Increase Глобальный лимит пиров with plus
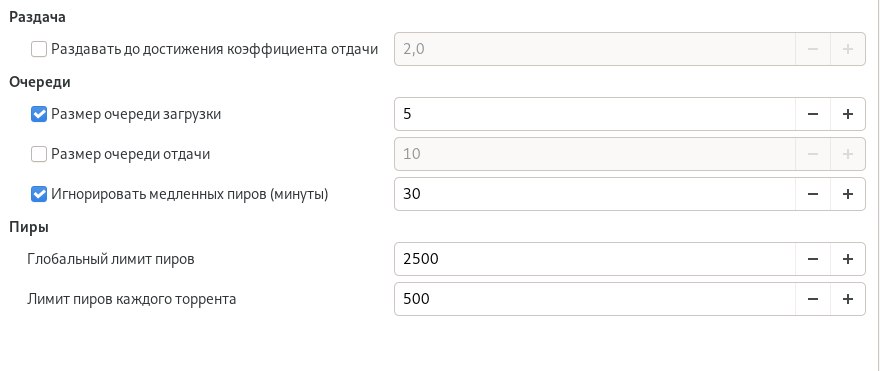Screen dimensions: 880x371 pos(847,259)
